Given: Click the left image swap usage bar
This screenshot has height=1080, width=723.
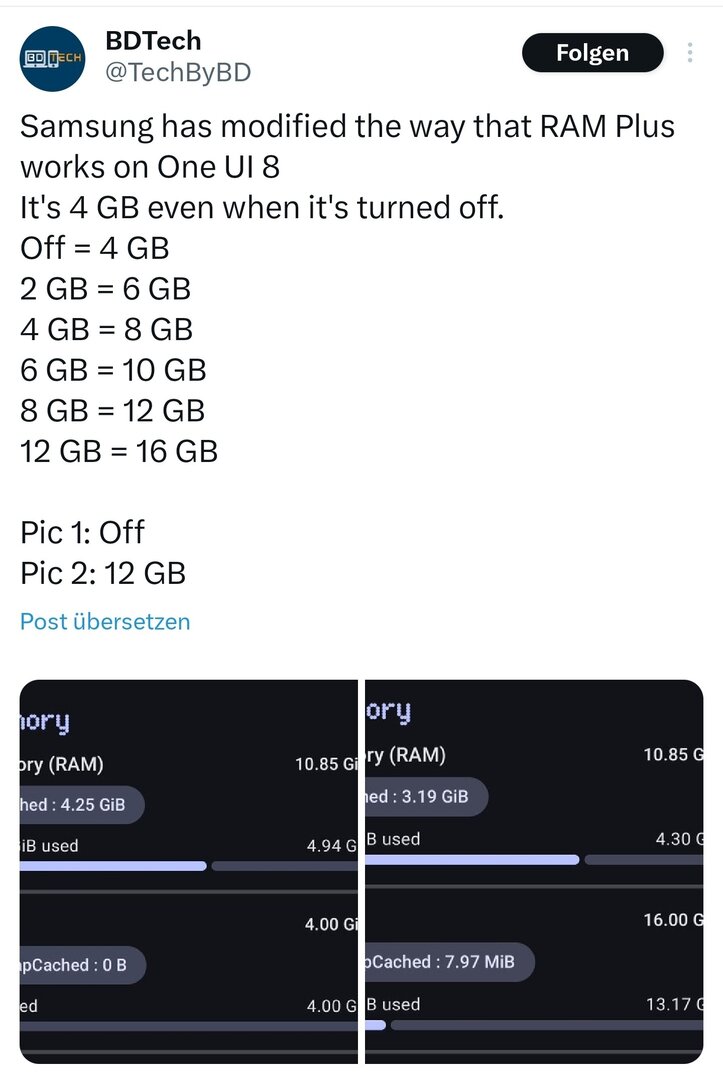Looking at the screenshot, I should [x=188, y=1026].
